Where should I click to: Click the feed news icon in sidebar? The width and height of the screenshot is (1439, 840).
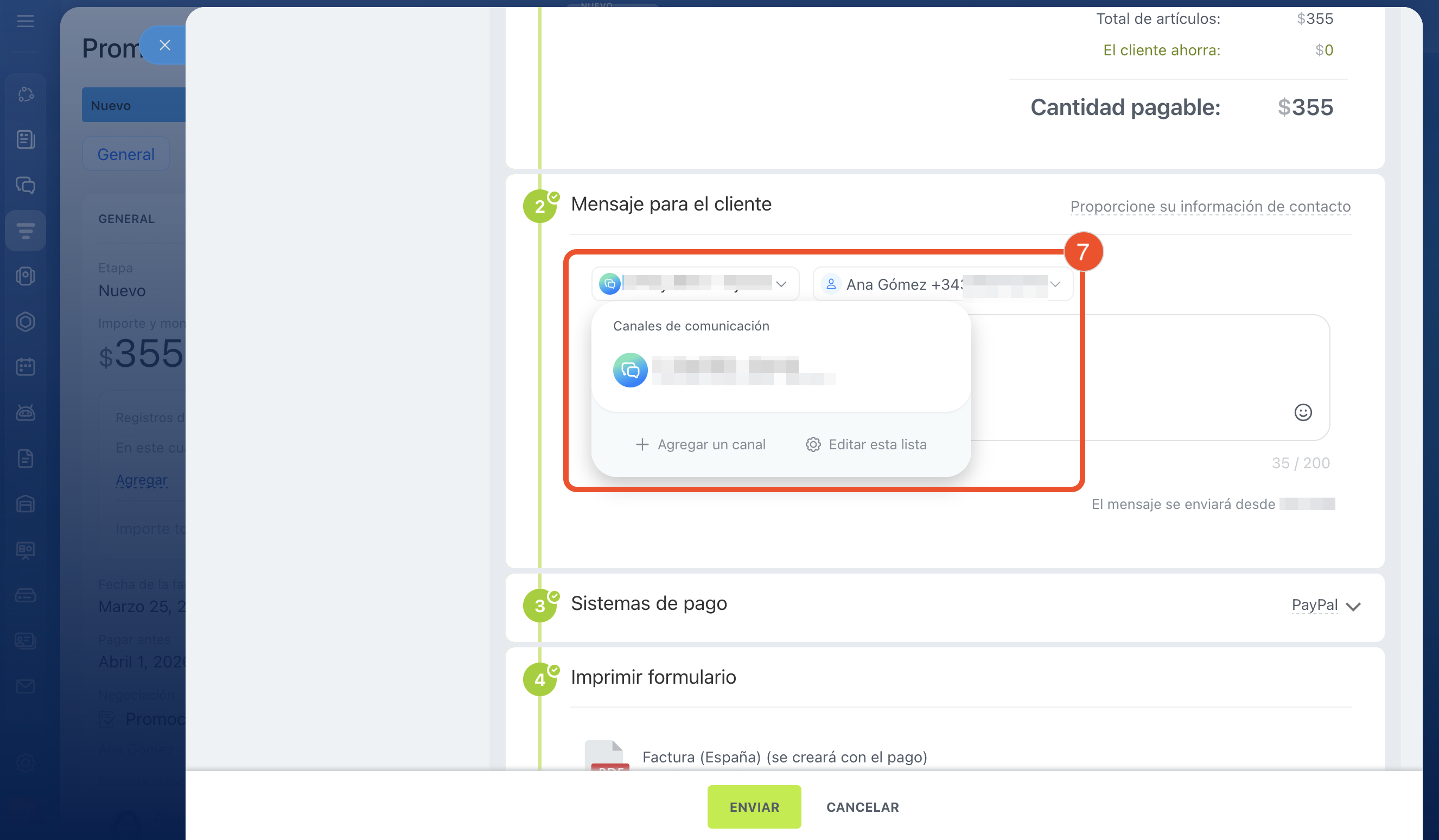click(x=25, y=139)
